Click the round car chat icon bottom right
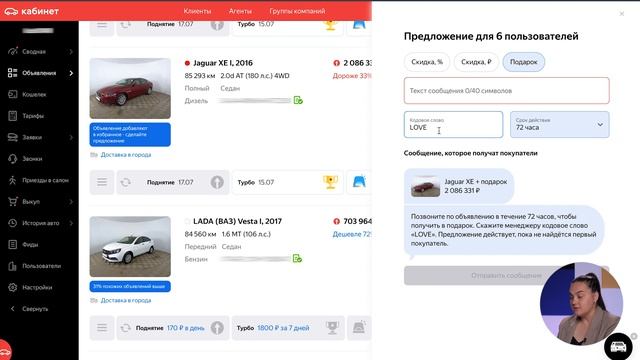The width and height of the screenshot is (640, 360). (618, 347)
